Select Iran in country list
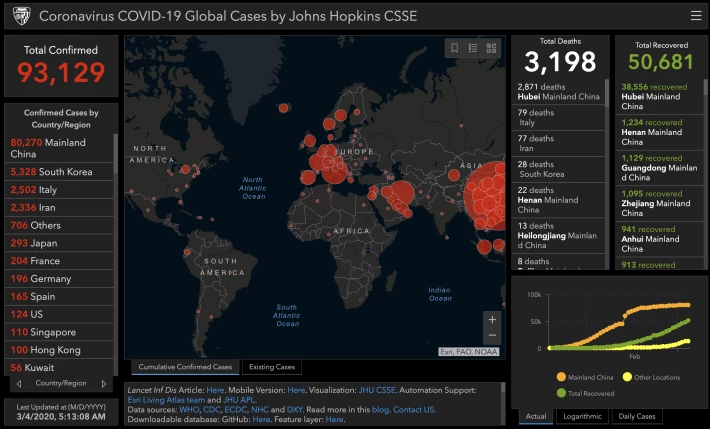Screen dimensions: 710x429 [59, 207]
